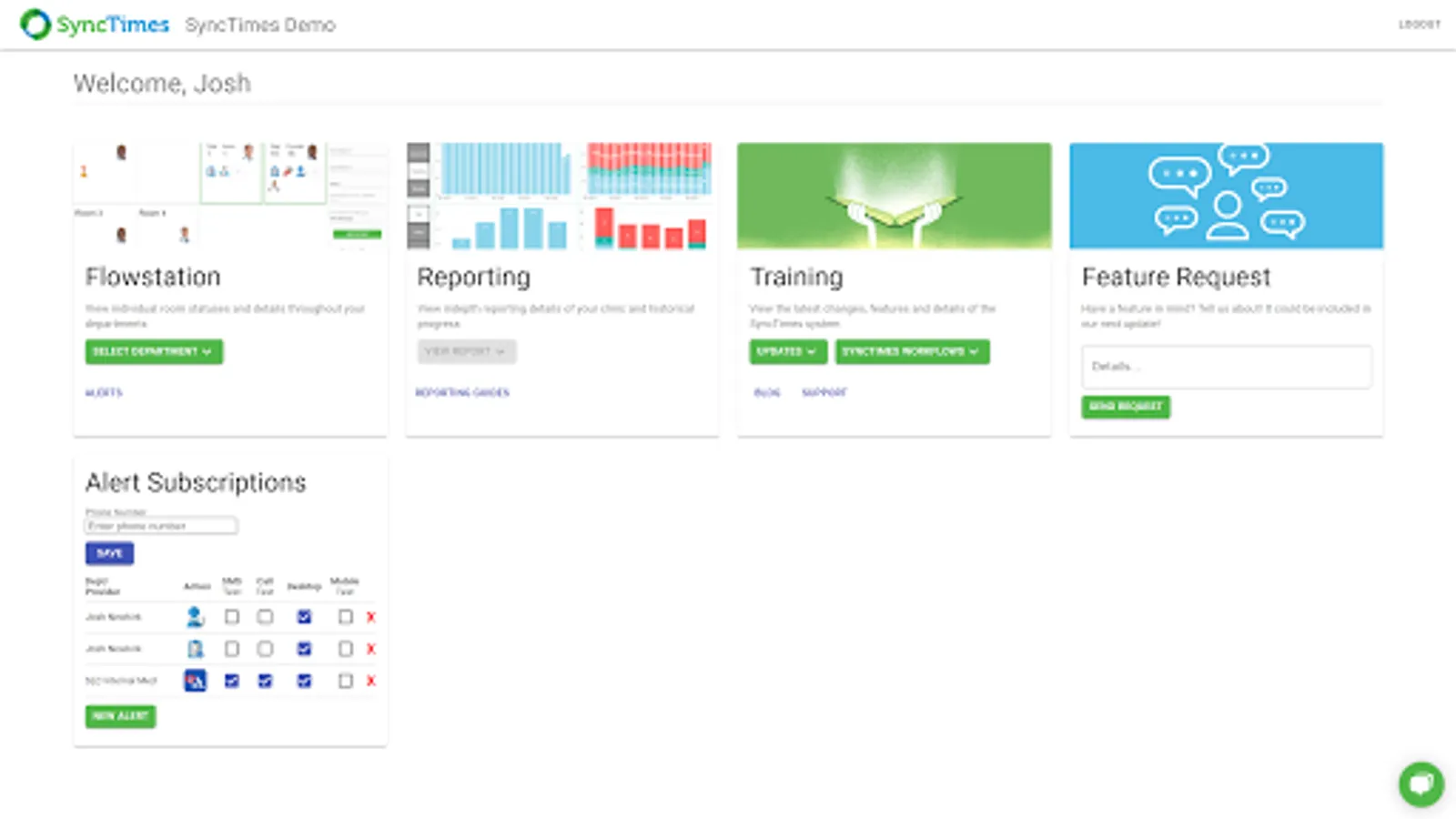Delete the second Josh Newkirk alert subscription
This screenshot has width=1456, height=819.
(x=370, y=649)
